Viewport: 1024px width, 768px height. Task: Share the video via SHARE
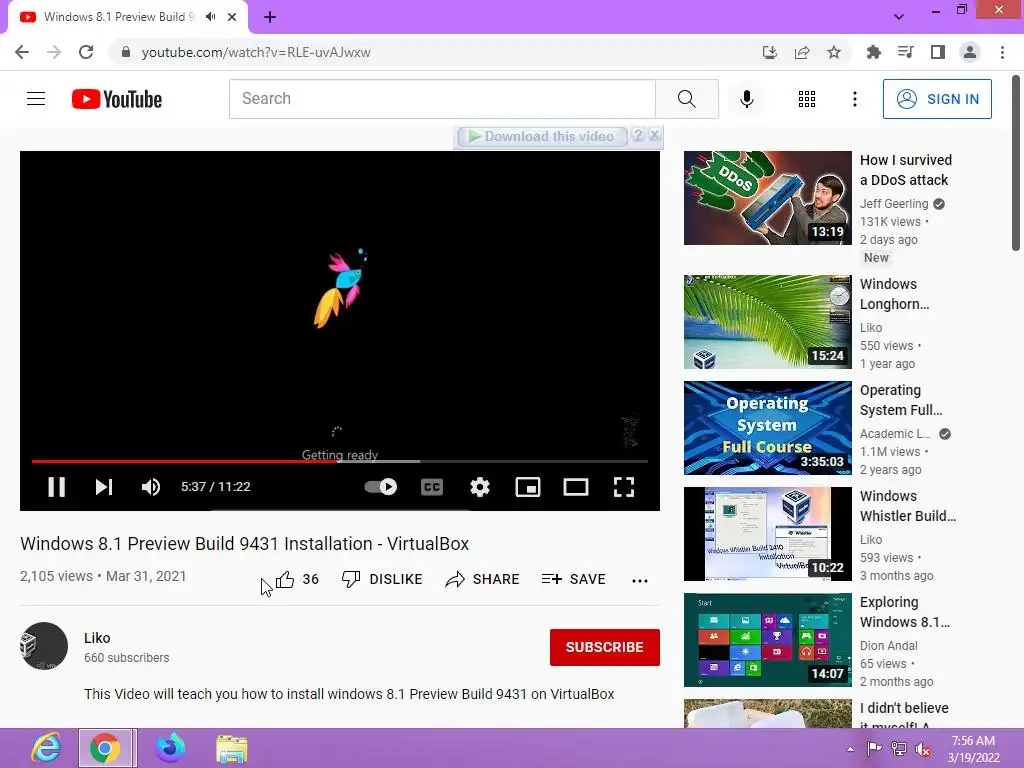pos(482,579)
